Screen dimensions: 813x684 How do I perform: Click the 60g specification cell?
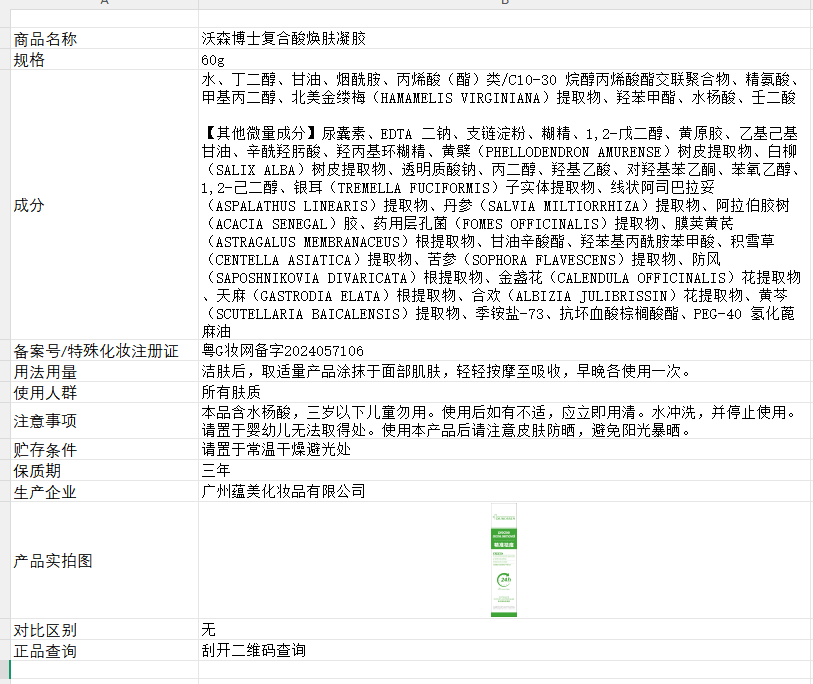point(505,60)
